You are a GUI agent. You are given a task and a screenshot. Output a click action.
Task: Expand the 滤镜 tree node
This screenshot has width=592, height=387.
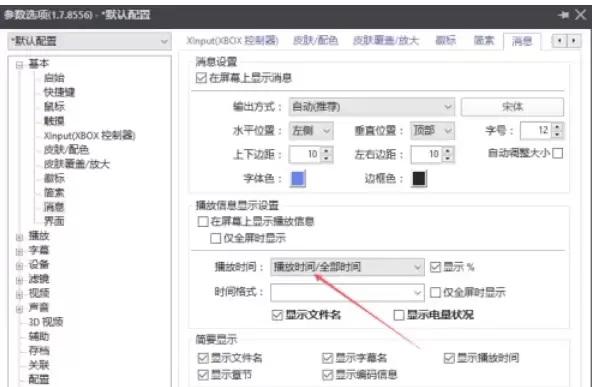[x=20, y=280]
